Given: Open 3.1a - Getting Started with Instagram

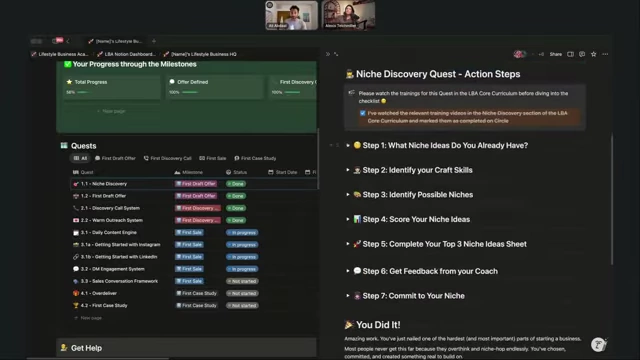Looking at the screenshot, I should pyautogui.click(x=120, y=244).
